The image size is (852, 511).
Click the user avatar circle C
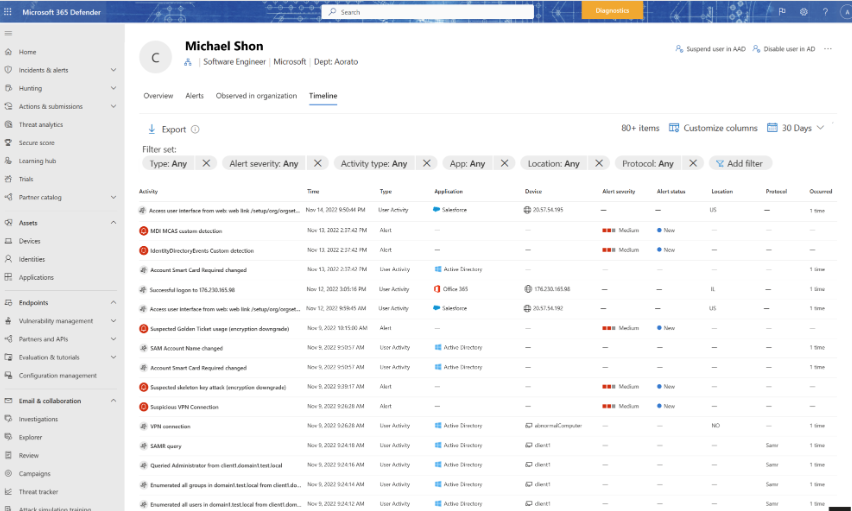pos(155,57)
